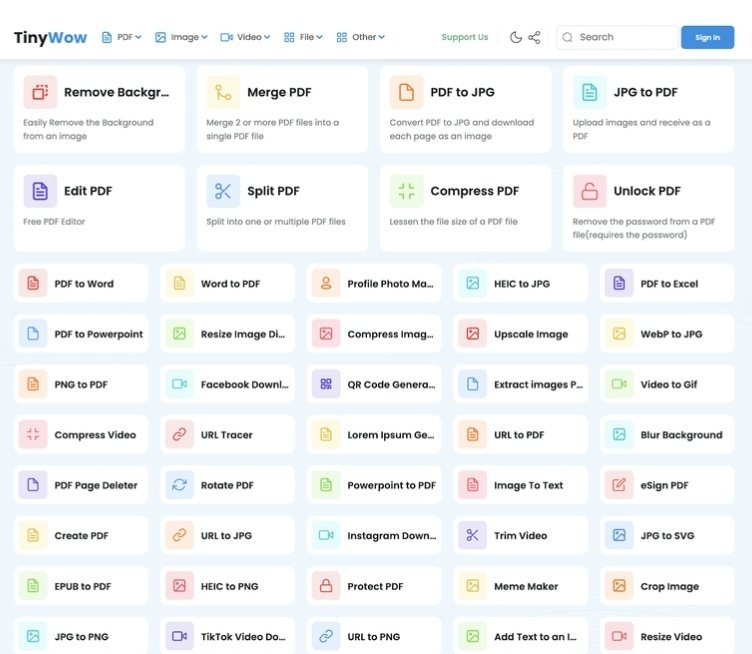
Task: Click the Protect PDF lock icon
Action: 326,586
